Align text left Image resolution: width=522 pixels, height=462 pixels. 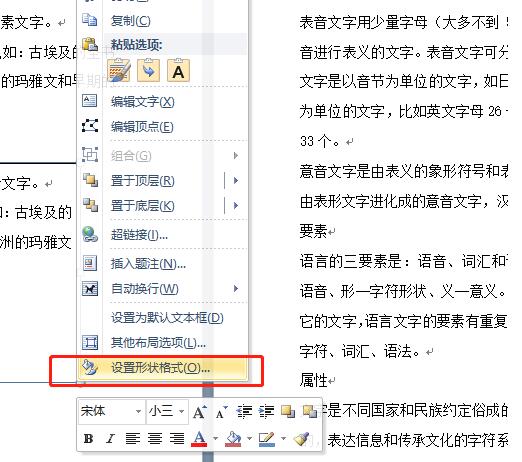(133, 439)
